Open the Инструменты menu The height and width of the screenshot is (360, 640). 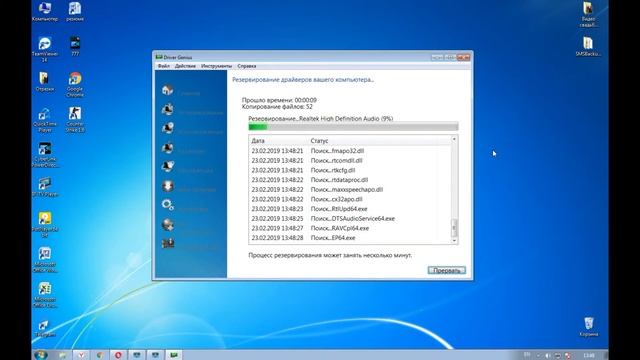(216, 66)
